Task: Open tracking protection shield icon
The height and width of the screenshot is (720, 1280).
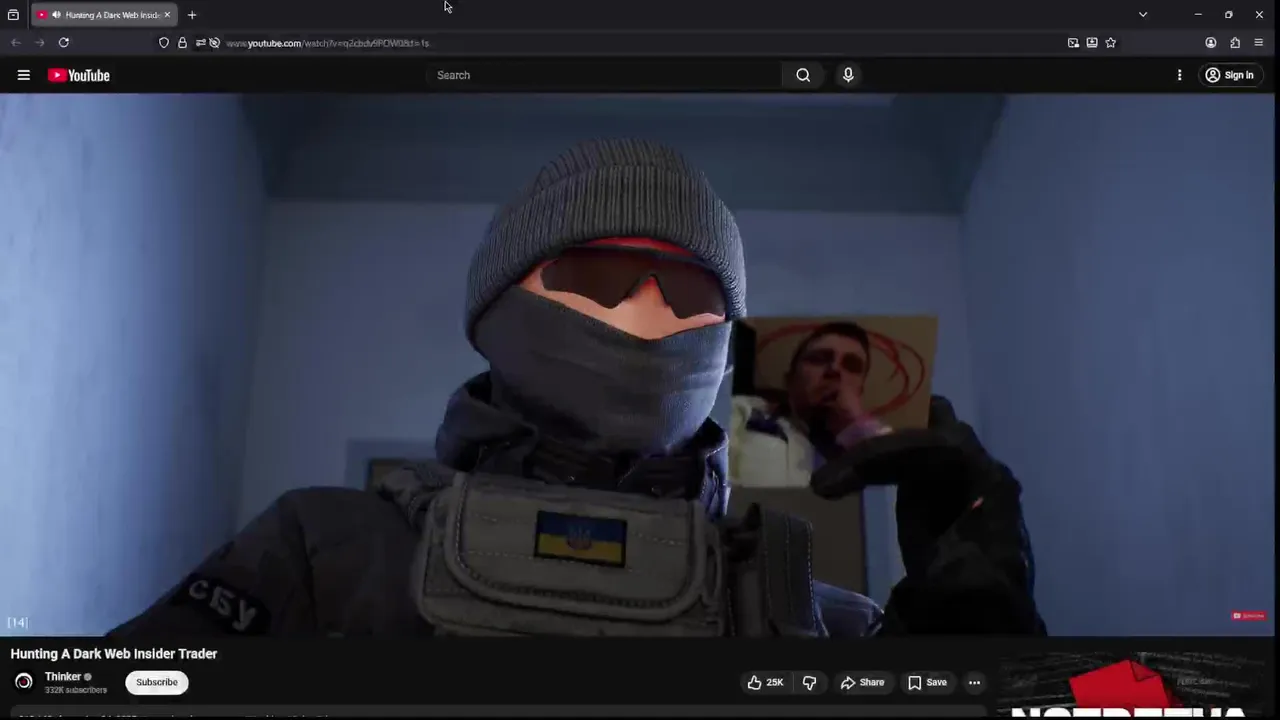Action: tap(164, 43)
